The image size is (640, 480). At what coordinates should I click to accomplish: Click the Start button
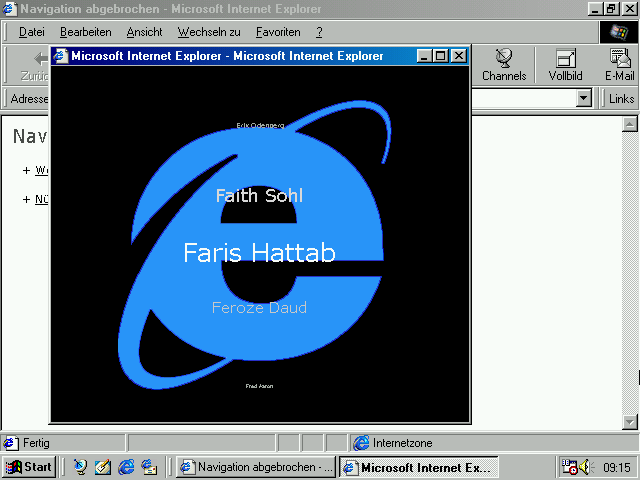29,467
